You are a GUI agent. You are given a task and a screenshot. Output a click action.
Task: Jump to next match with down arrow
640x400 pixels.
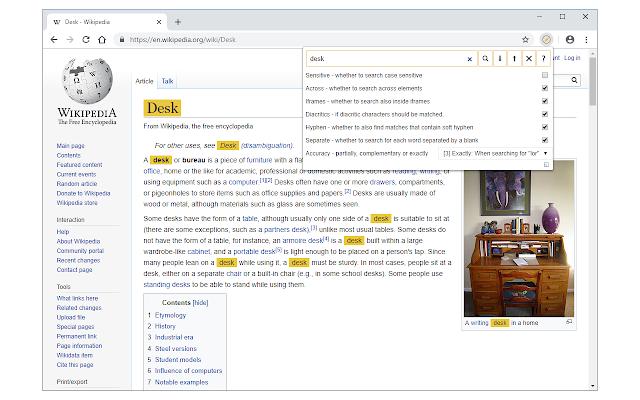pyautogui.click(x=500, y=58)
